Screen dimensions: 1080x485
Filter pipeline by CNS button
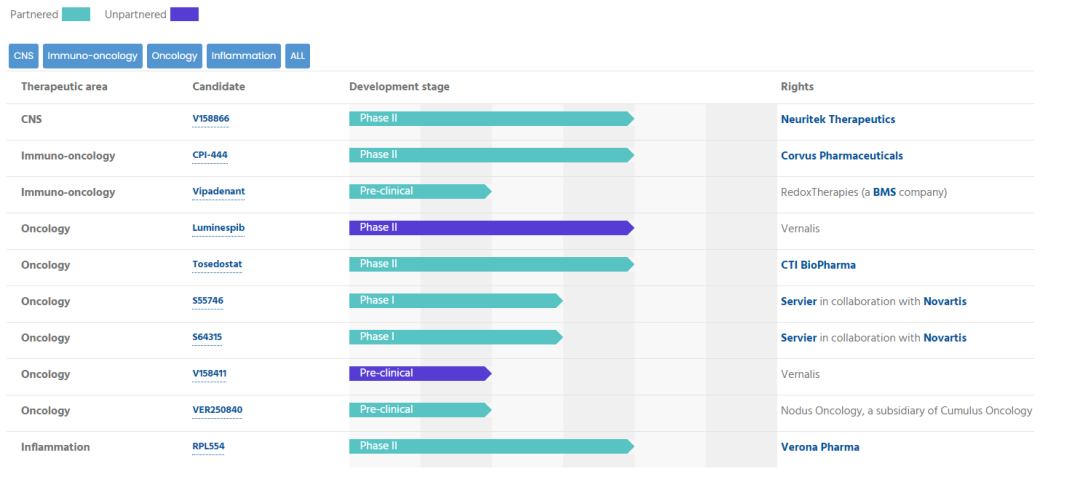point(23,56)
